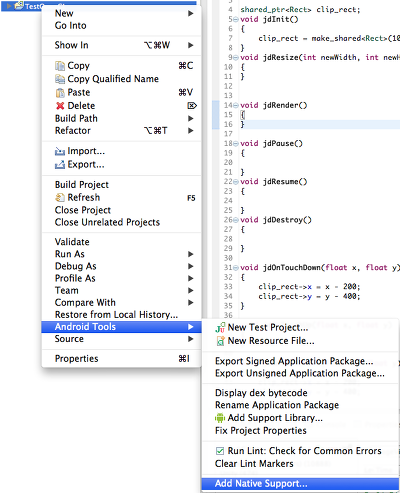Click the Import icon

[60, 152]
